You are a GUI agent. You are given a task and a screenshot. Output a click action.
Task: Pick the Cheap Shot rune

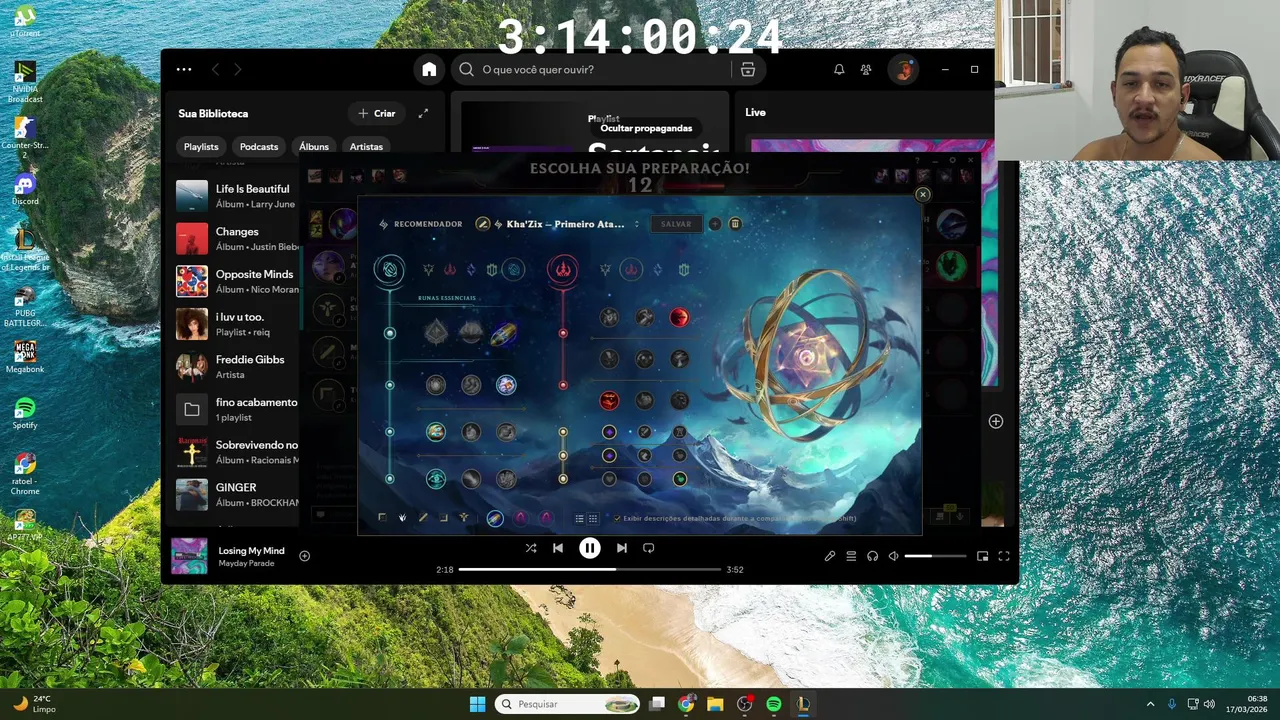[610, 317]
